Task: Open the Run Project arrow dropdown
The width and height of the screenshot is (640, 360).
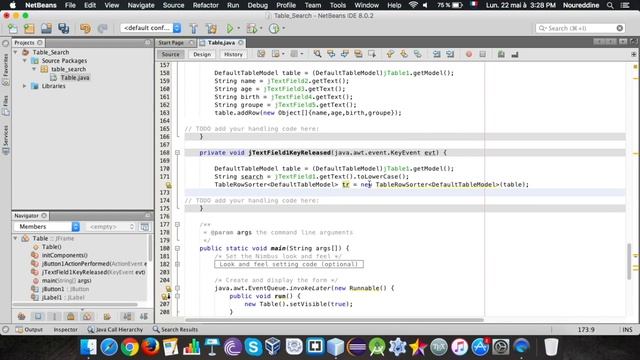Action: pos(239,29)
